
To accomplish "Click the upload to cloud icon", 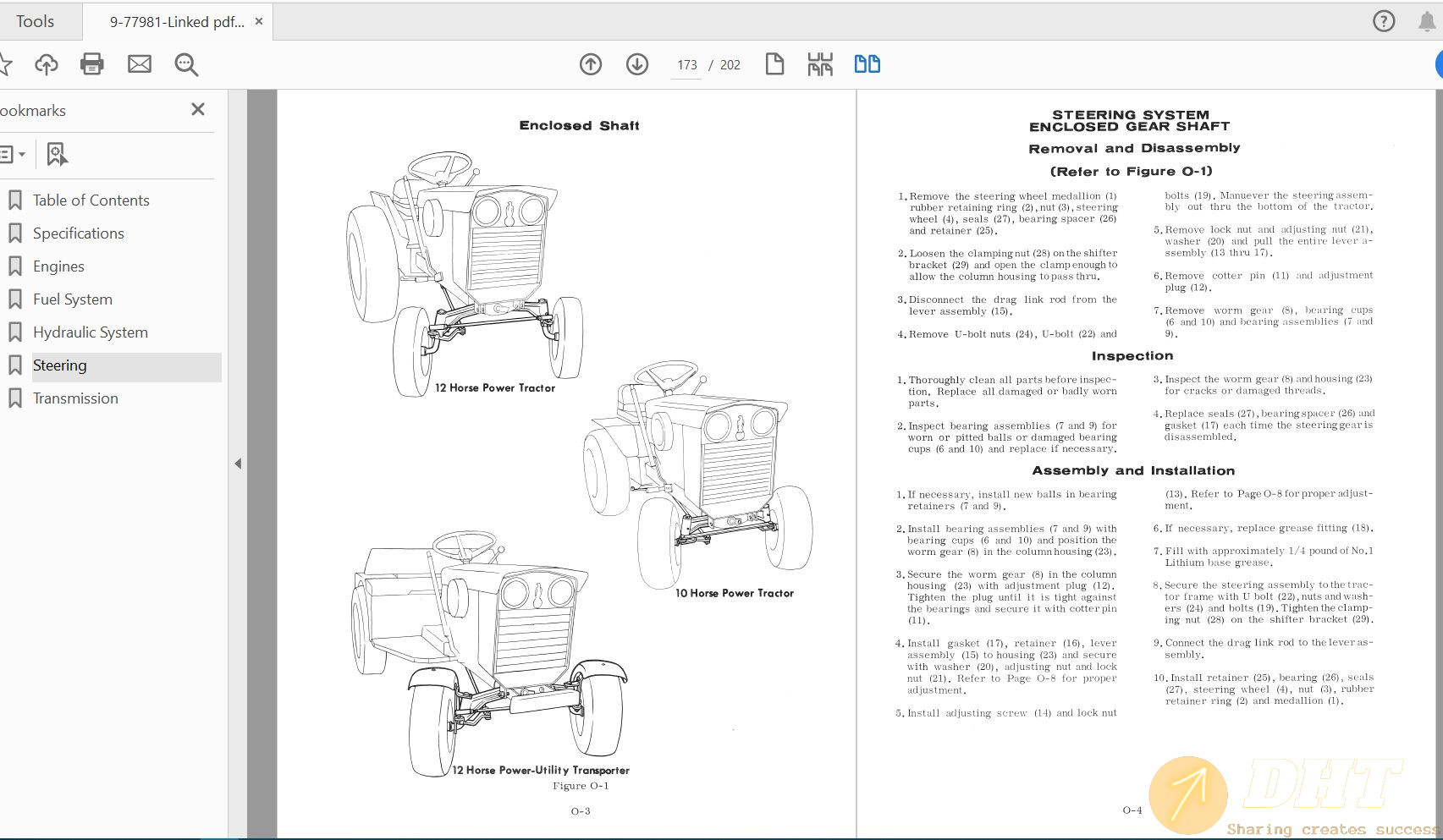I will pos(47,64).
